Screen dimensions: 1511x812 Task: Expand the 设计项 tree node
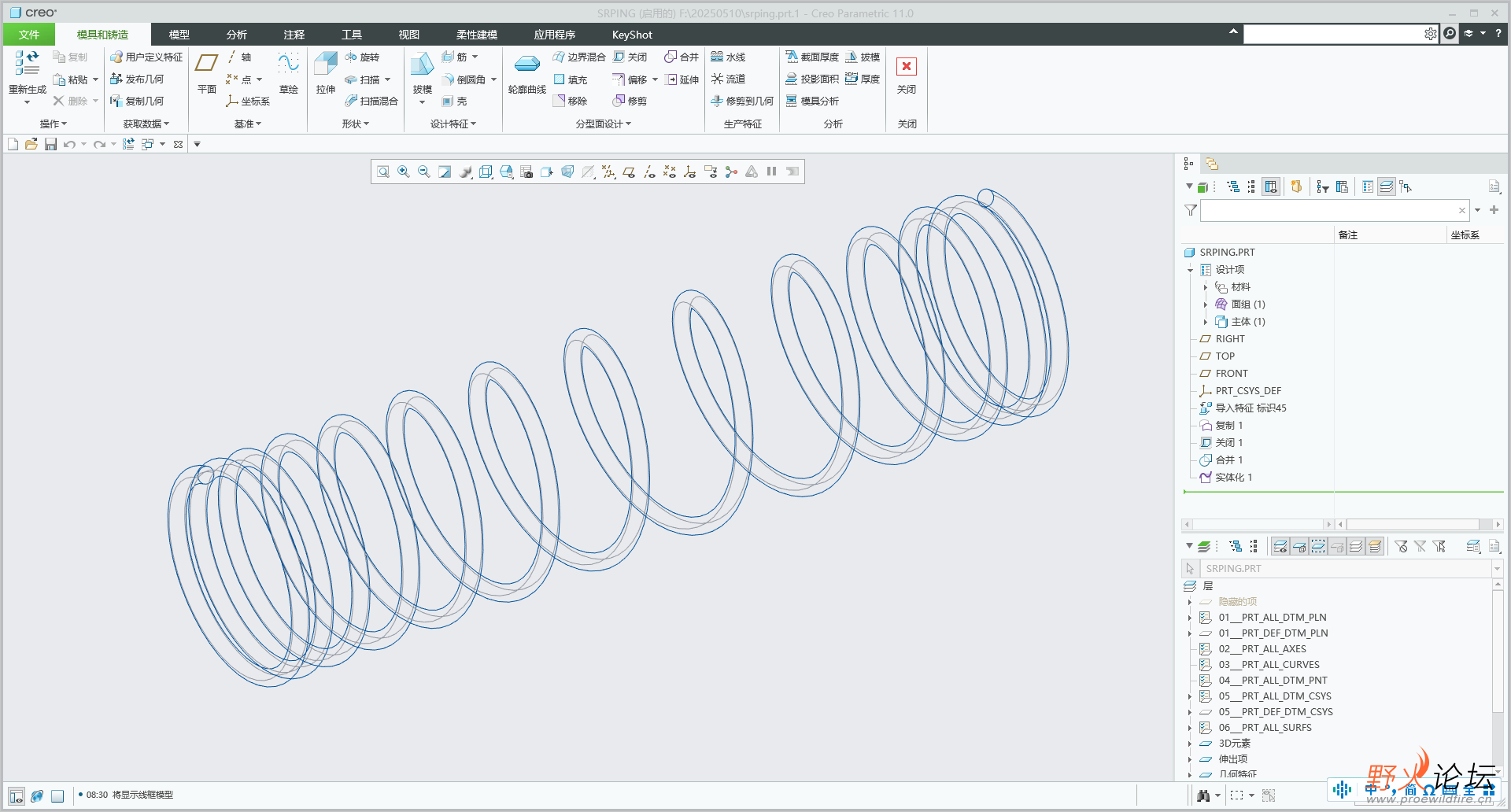[1191, 270]
